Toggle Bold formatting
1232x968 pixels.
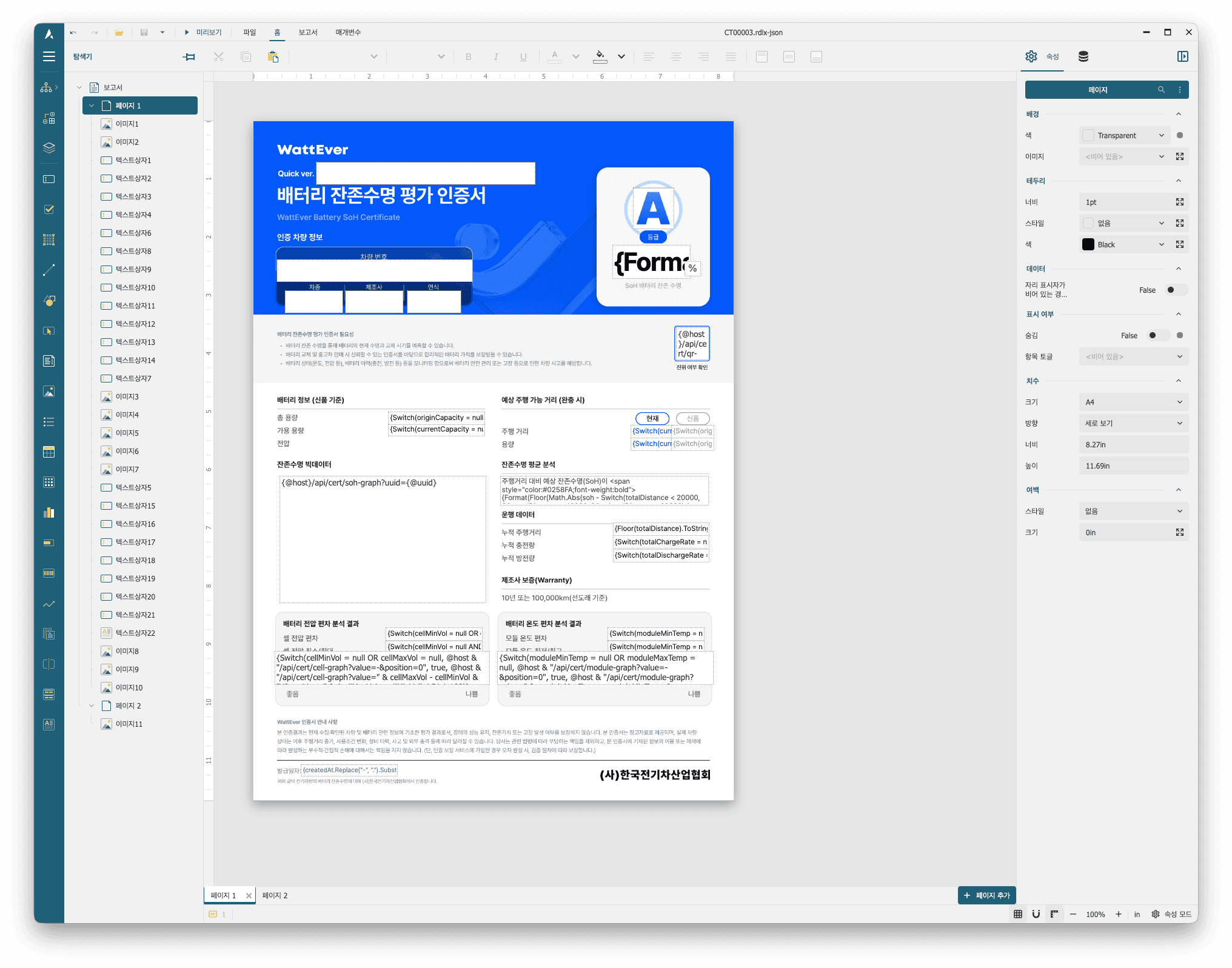coord(468,56)
